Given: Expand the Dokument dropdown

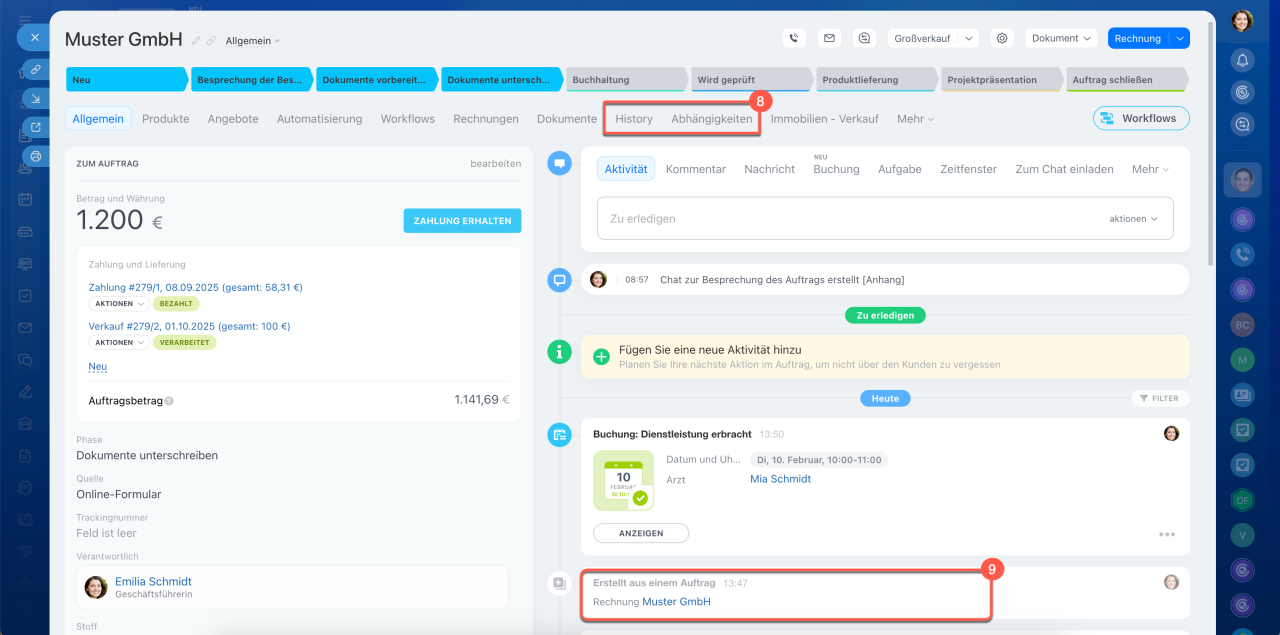Looking at the screenshot, I should click(1061, 38).
